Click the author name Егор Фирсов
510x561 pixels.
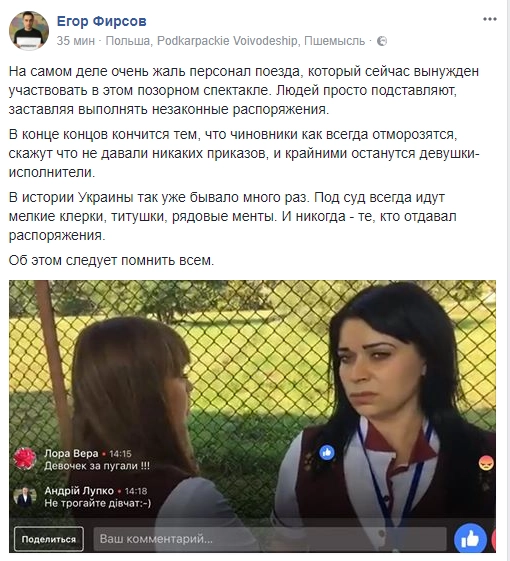(x=102, y=21)
